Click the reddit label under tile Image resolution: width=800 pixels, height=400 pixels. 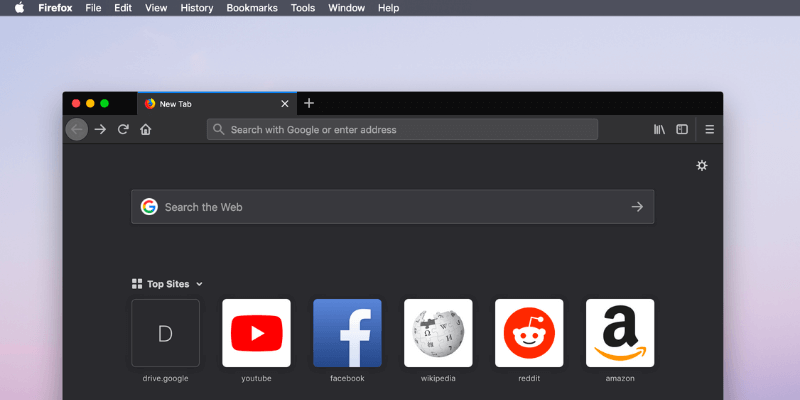click(x=529, y=379)
